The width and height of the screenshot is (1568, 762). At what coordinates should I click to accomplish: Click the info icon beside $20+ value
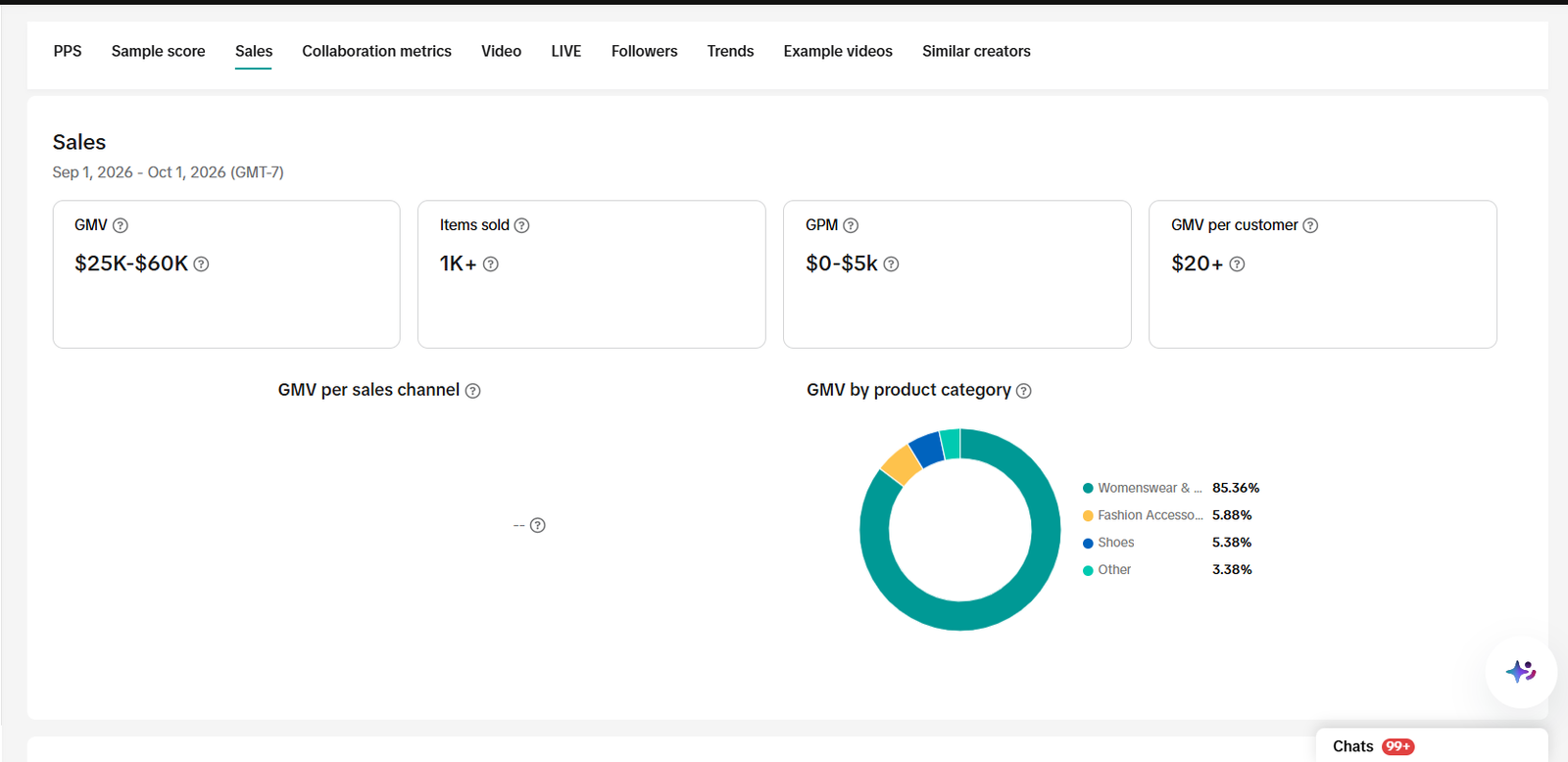(x=1237, y=263)
